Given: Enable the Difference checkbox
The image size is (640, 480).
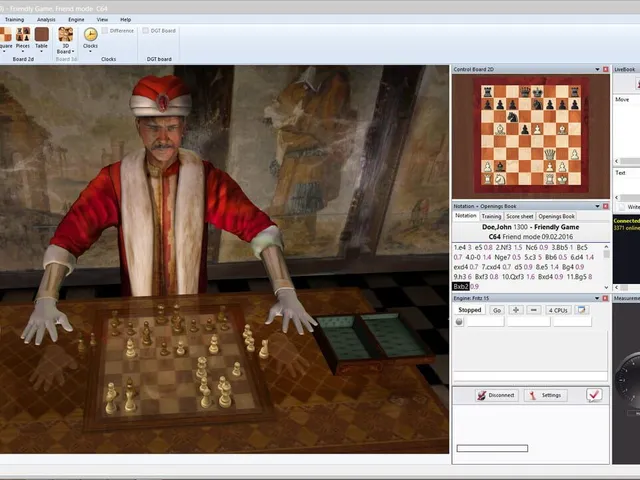Looking at the screenshot, I should pos(105,31).
